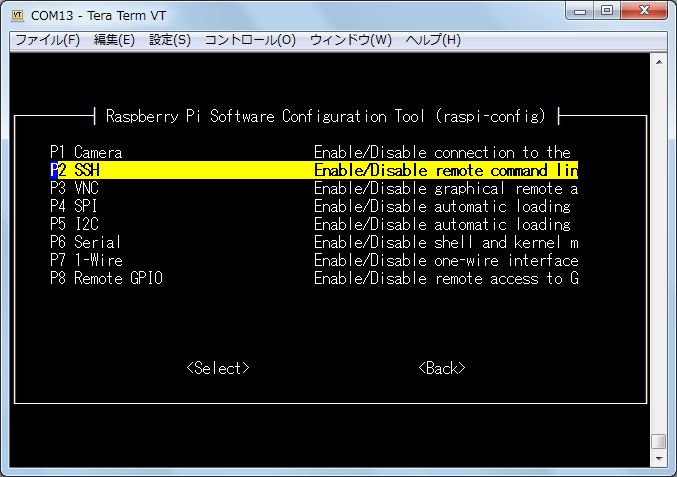The width and height of the screenshot is (677, 477).
Task: Click 'Enable/Disable one-wire interface' description
Action: point(446,260)
